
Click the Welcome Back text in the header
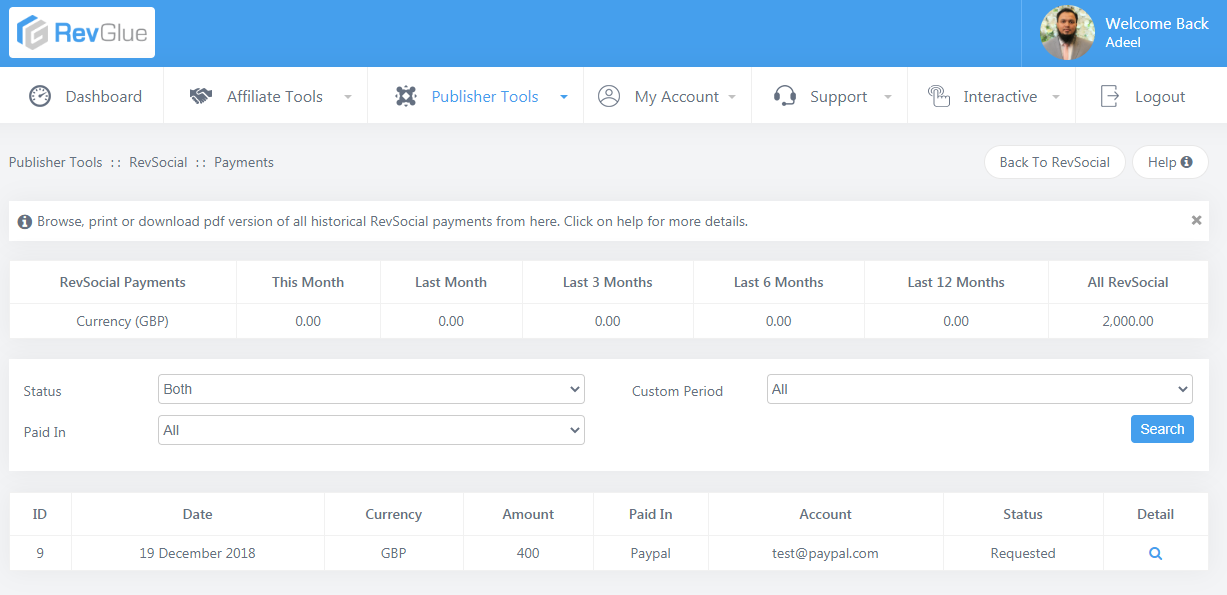(x=1157, y=24)
